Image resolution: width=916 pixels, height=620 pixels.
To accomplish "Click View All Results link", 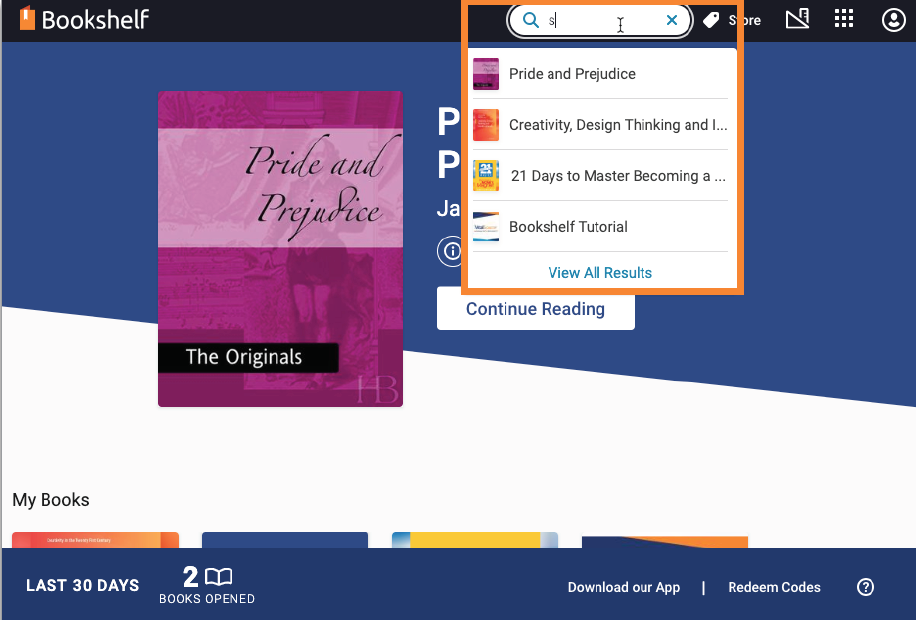I will [x=600, y=273].
